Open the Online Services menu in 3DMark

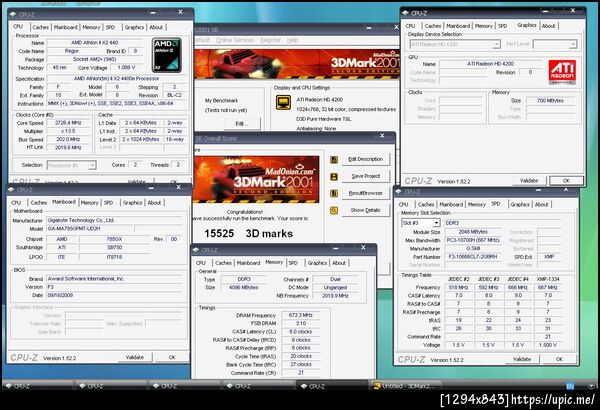pos(235,40)
